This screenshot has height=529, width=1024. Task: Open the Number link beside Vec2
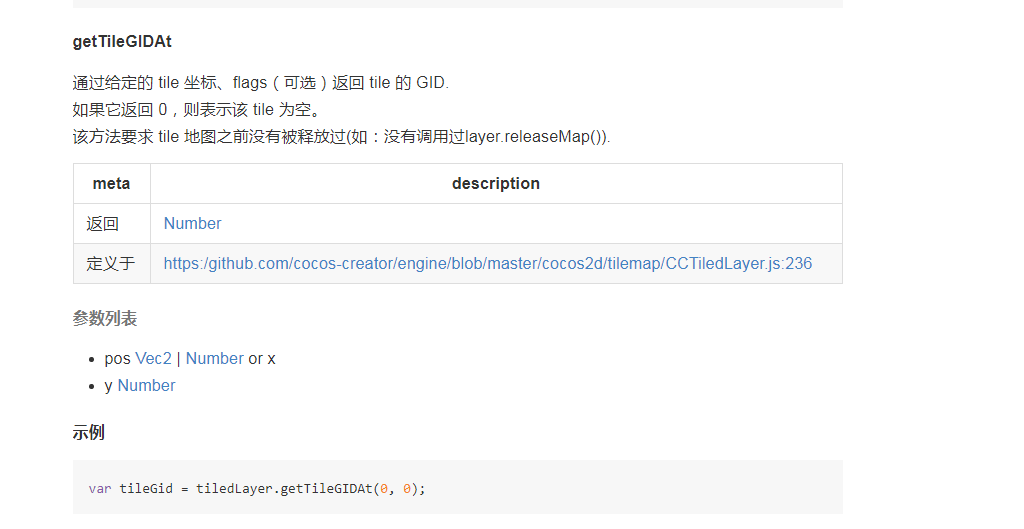214,359
